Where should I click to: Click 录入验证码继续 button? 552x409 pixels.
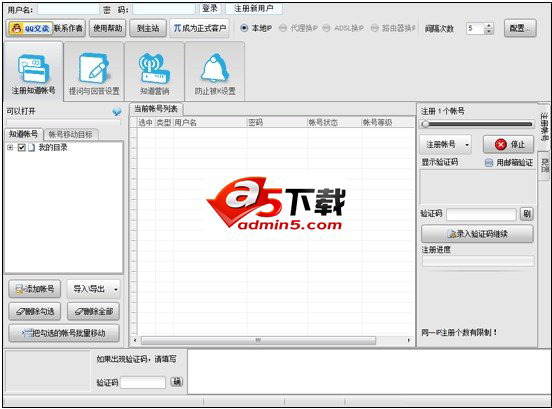point(477,234)
